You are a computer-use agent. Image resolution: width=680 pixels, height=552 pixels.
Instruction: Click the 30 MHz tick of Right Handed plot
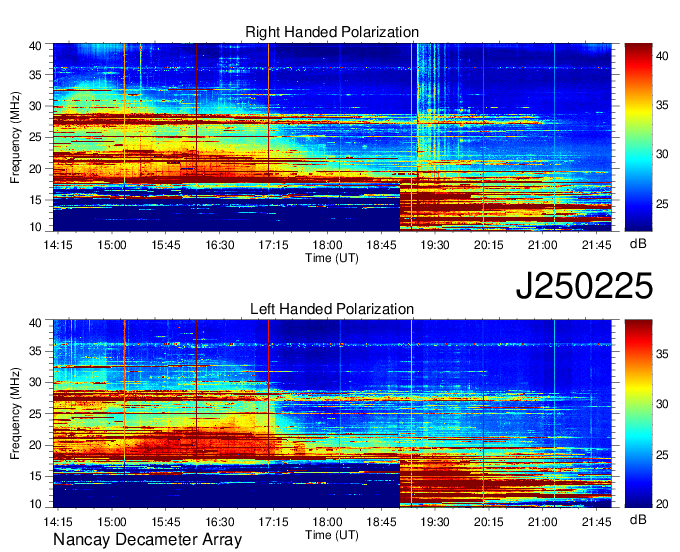click(36, 106)
